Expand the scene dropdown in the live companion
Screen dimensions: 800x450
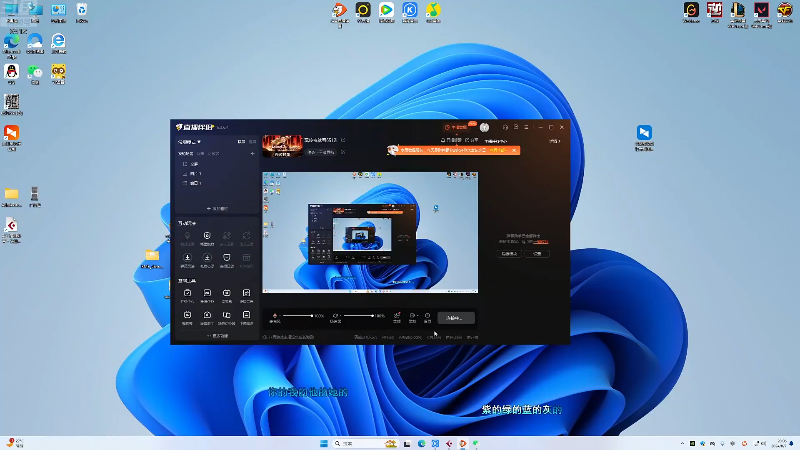[x=189, y=142]
